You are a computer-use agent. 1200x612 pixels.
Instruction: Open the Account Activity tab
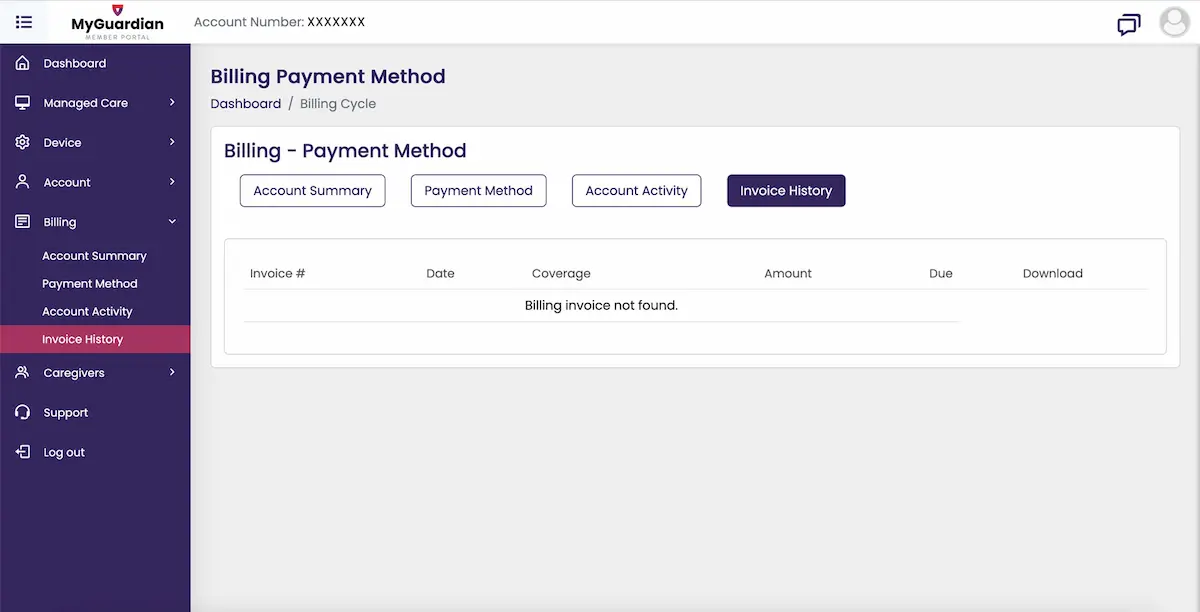[636, 190]
